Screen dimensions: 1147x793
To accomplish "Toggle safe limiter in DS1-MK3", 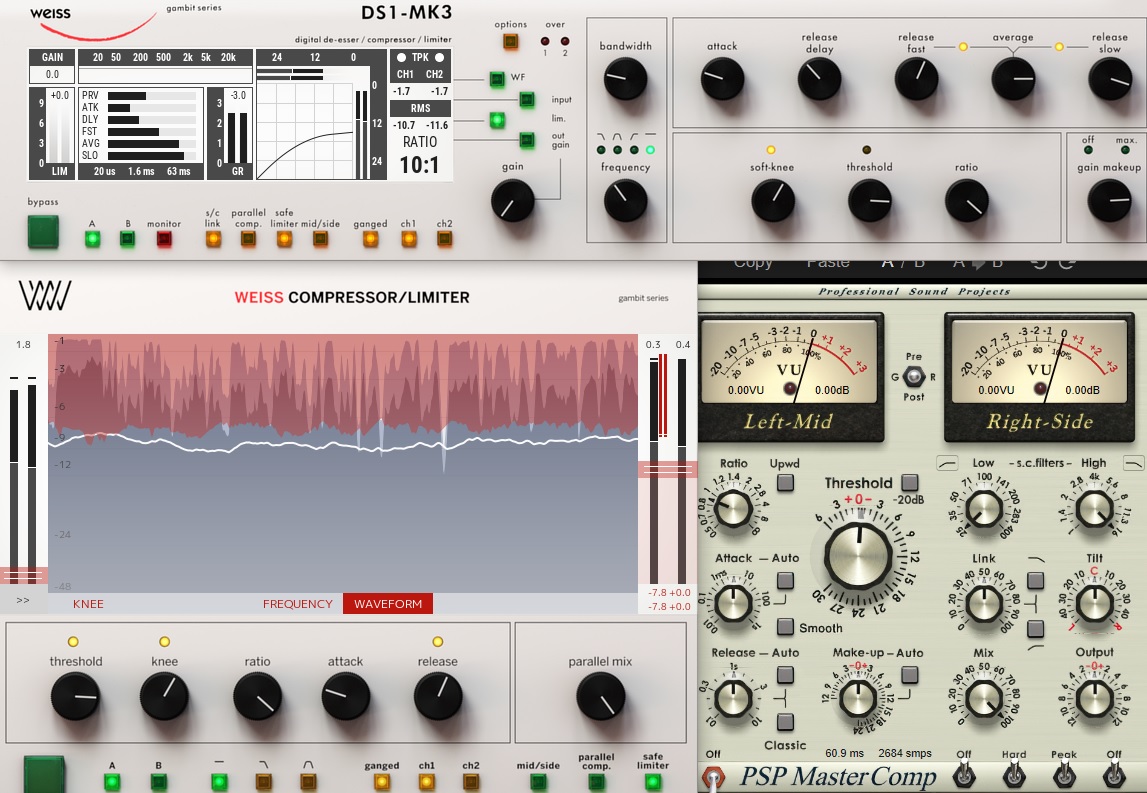I will coord(284,238).
